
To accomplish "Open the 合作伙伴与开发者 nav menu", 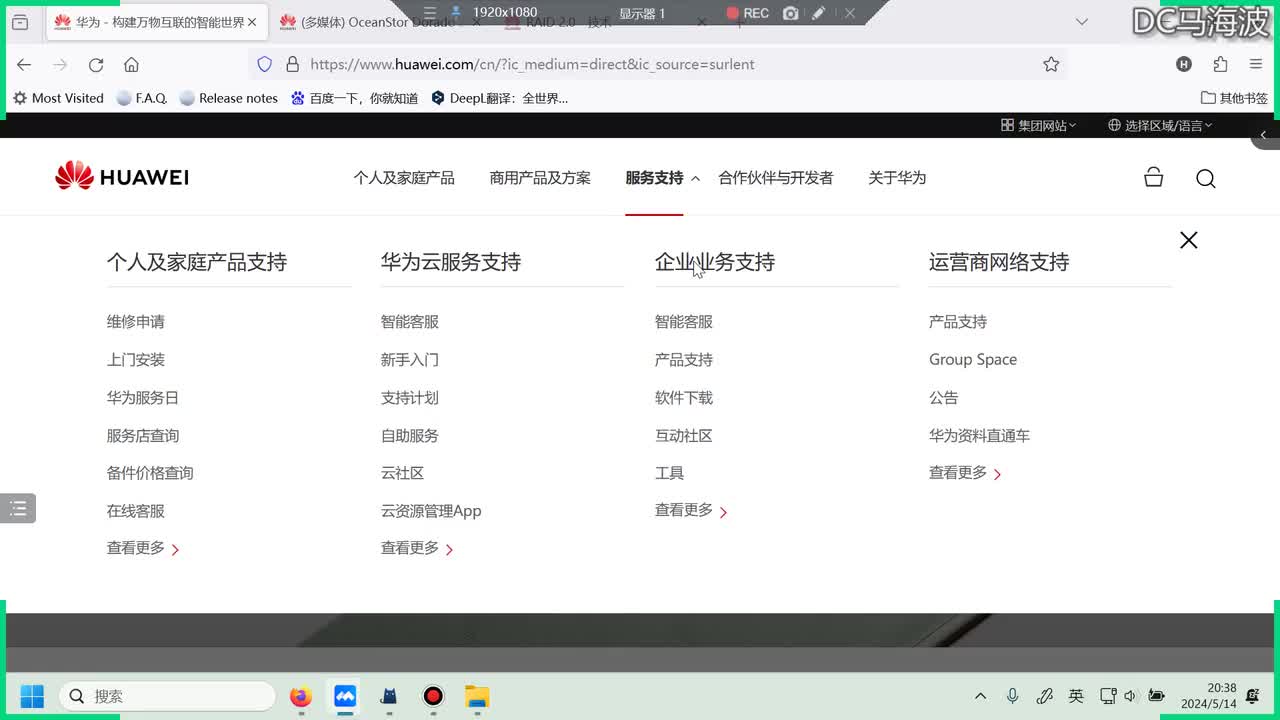I will click(775, 178).
